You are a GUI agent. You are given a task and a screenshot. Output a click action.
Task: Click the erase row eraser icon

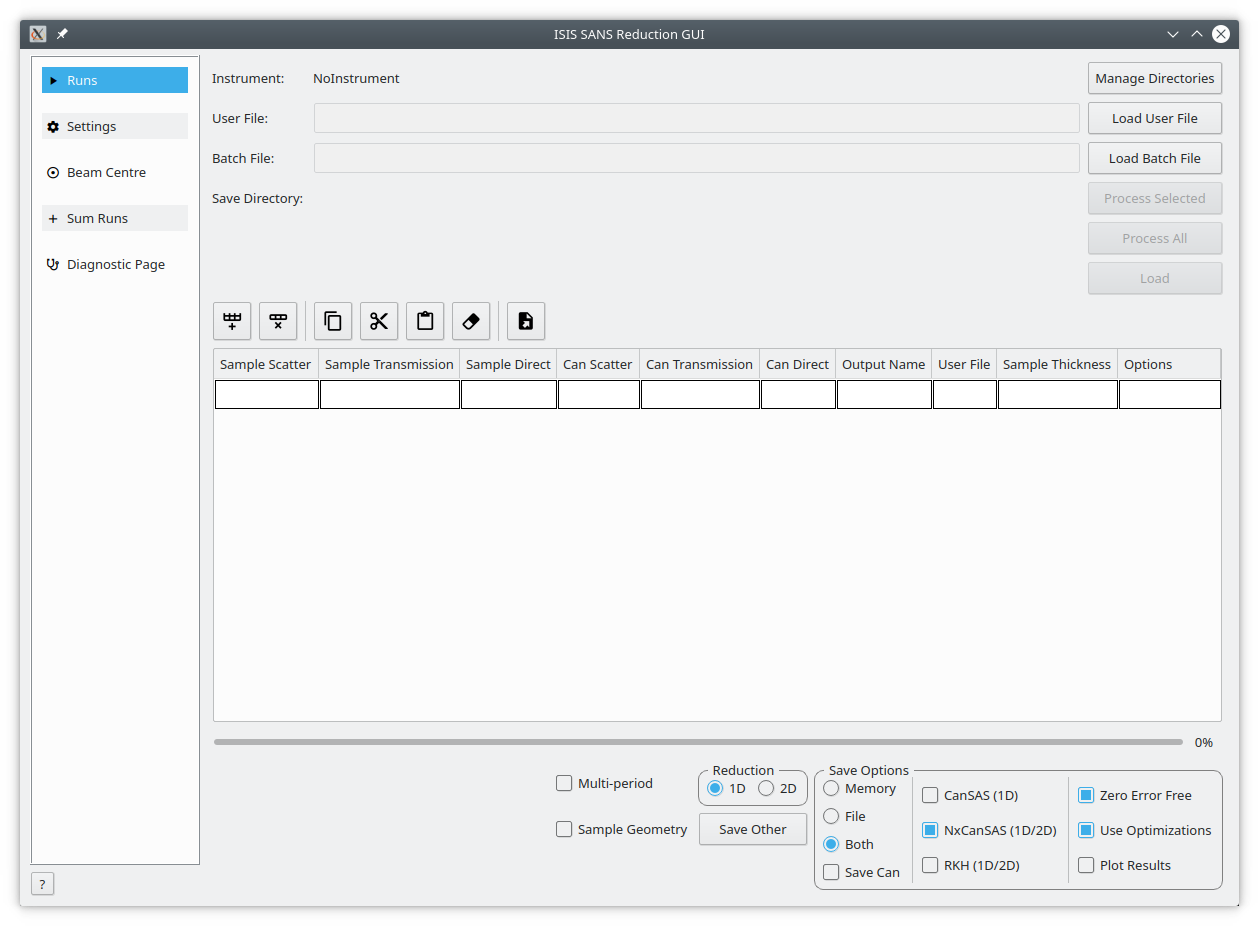point(470,321)
